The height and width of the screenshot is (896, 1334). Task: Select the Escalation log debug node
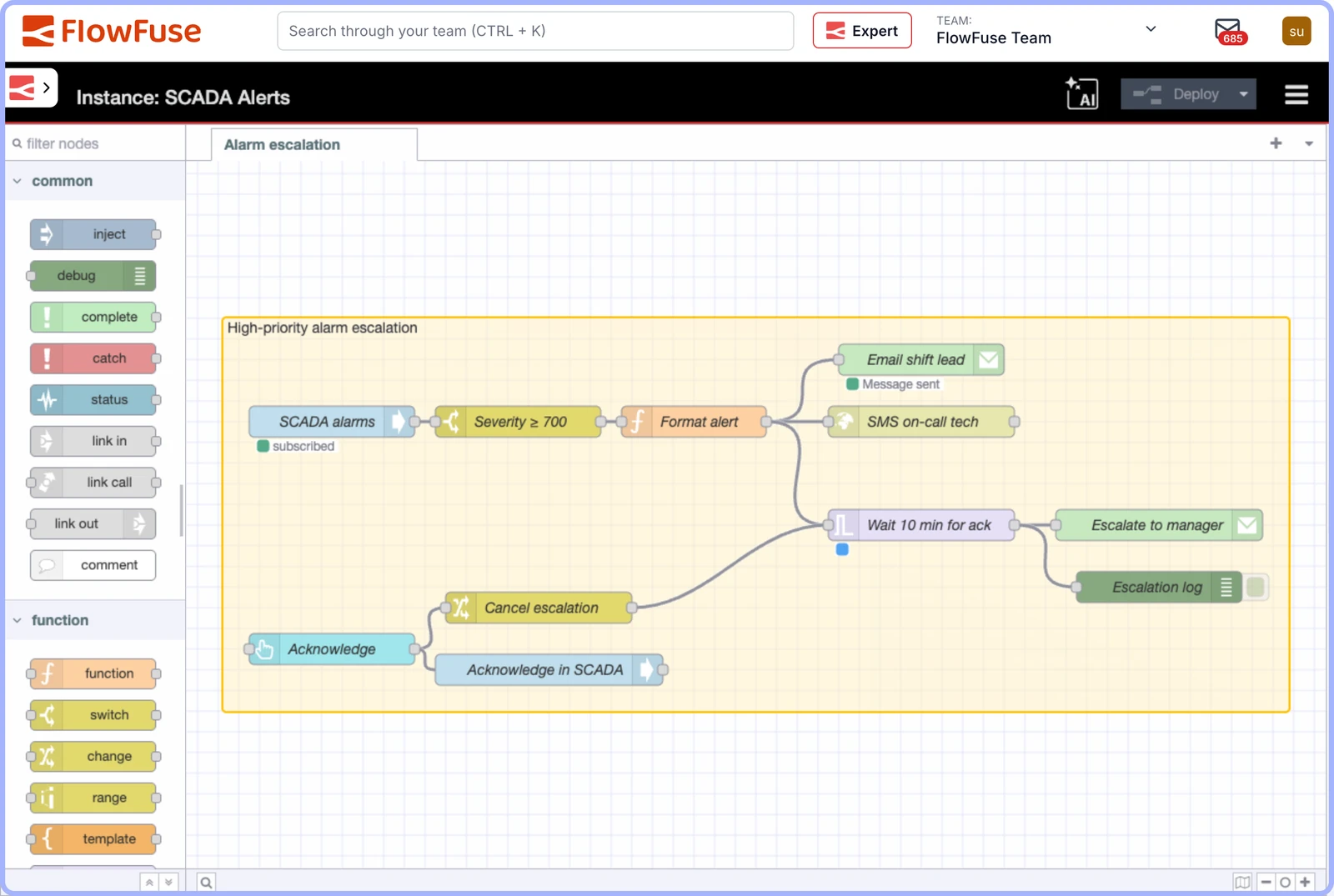(x=1159, y=588)
